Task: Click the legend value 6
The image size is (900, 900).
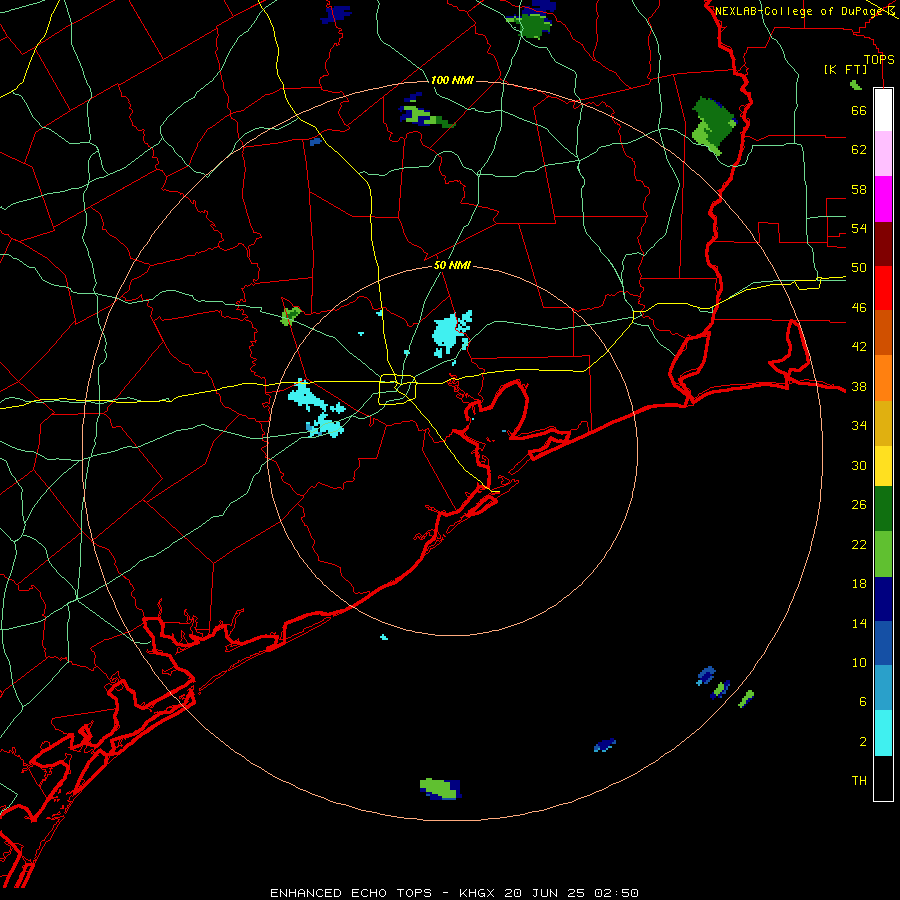Action: point(862,702)
